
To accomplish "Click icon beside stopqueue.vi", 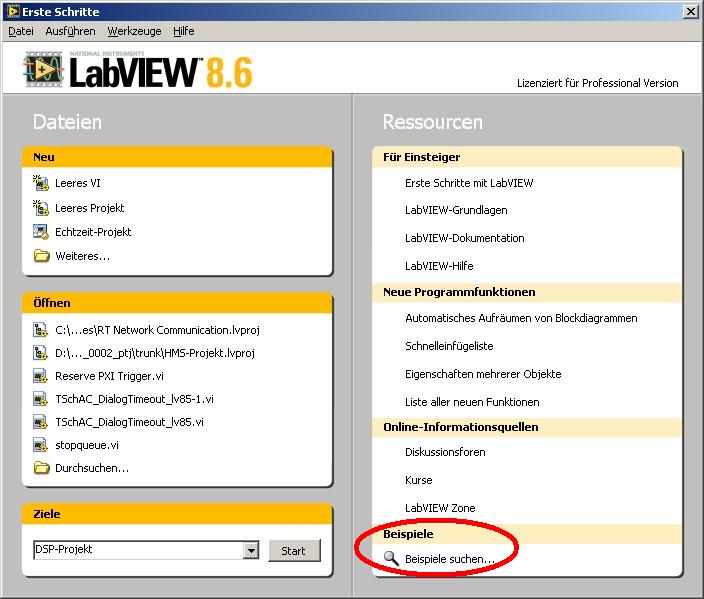I will coord(40,445).
